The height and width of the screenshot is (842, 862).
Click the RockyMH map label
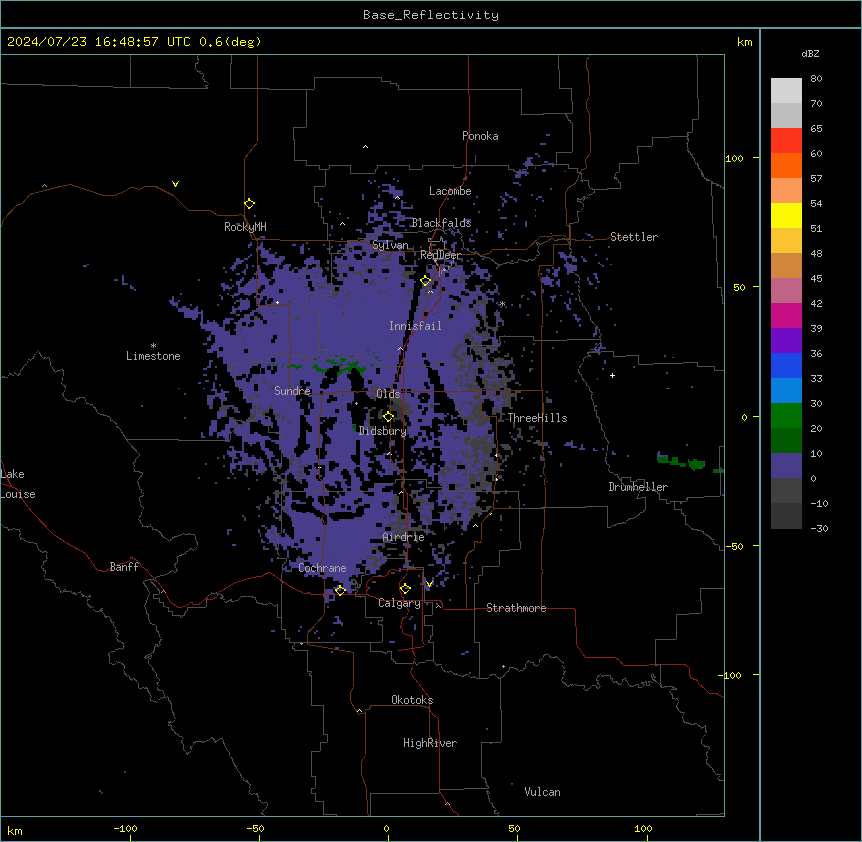coord(245,227)
